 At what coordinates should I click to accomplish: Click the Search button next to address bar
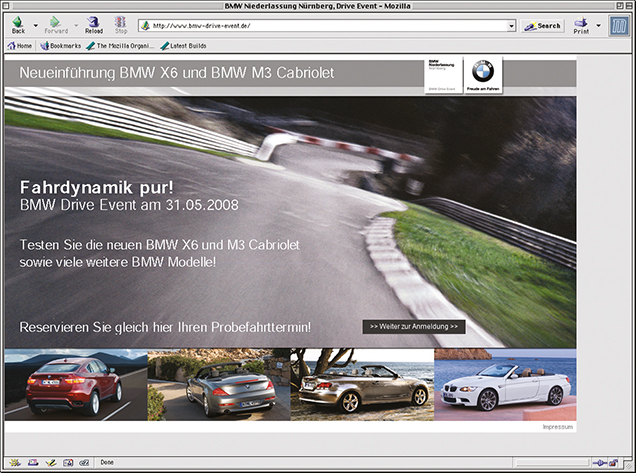coord(543,26)
